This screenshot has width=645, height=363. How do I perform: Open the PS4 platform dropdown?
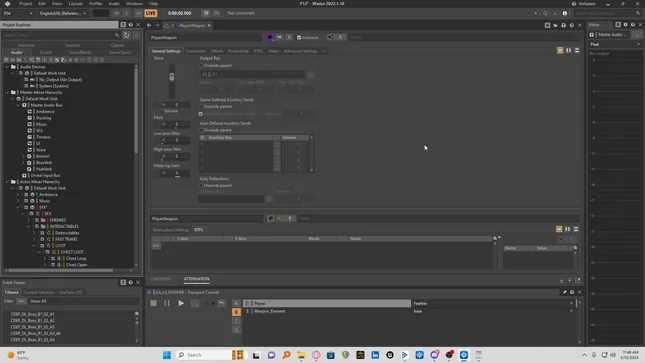[x=18, y=13]
